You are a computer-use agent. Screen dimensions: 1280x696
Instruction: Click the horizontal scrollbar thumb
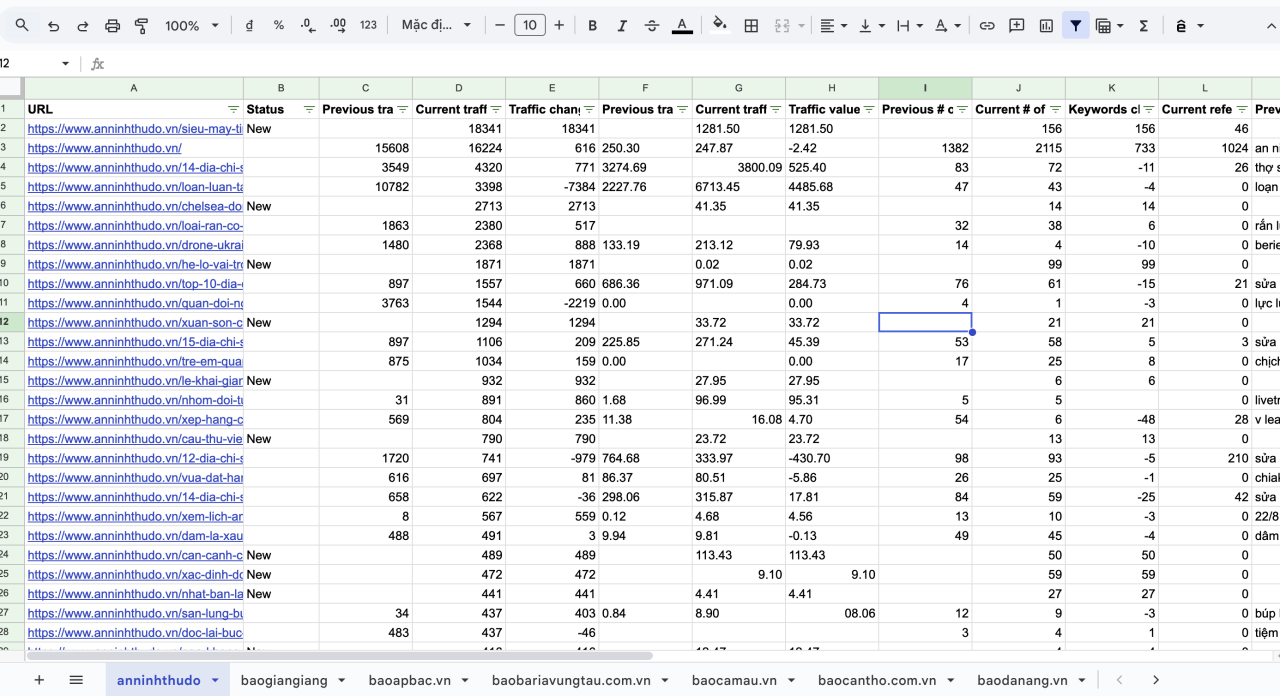click(x=340, y=656)
